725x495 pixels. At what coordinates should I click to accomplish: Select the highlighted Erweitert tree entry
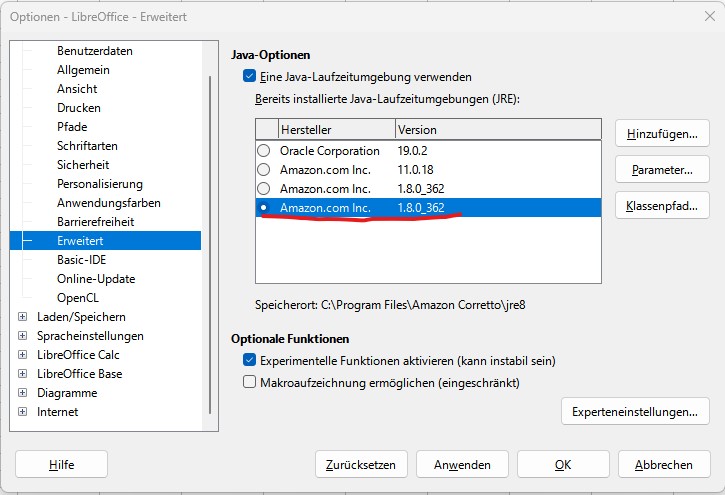[105, 240]
